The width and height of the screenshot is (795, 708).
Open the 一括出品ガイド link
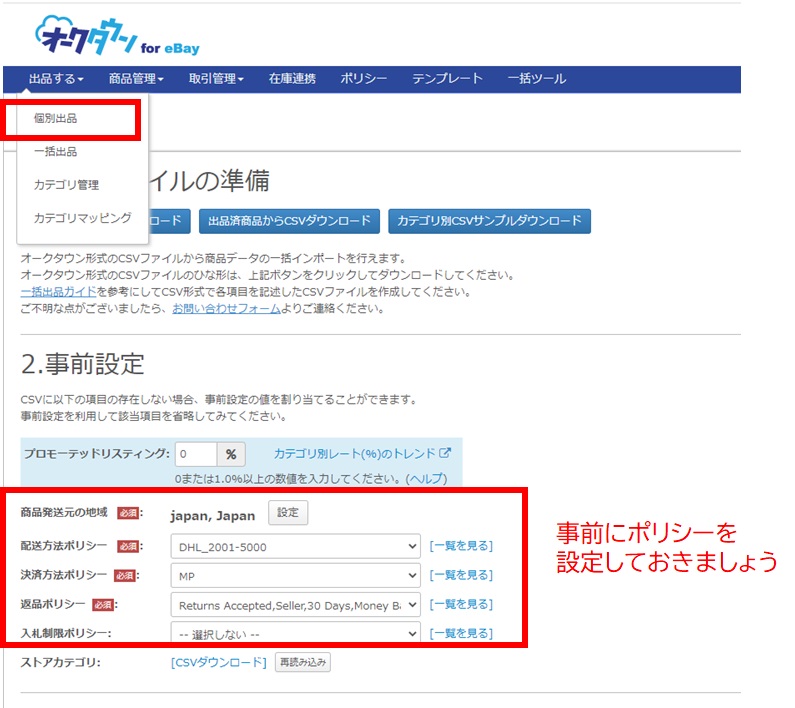coord(58,292)
